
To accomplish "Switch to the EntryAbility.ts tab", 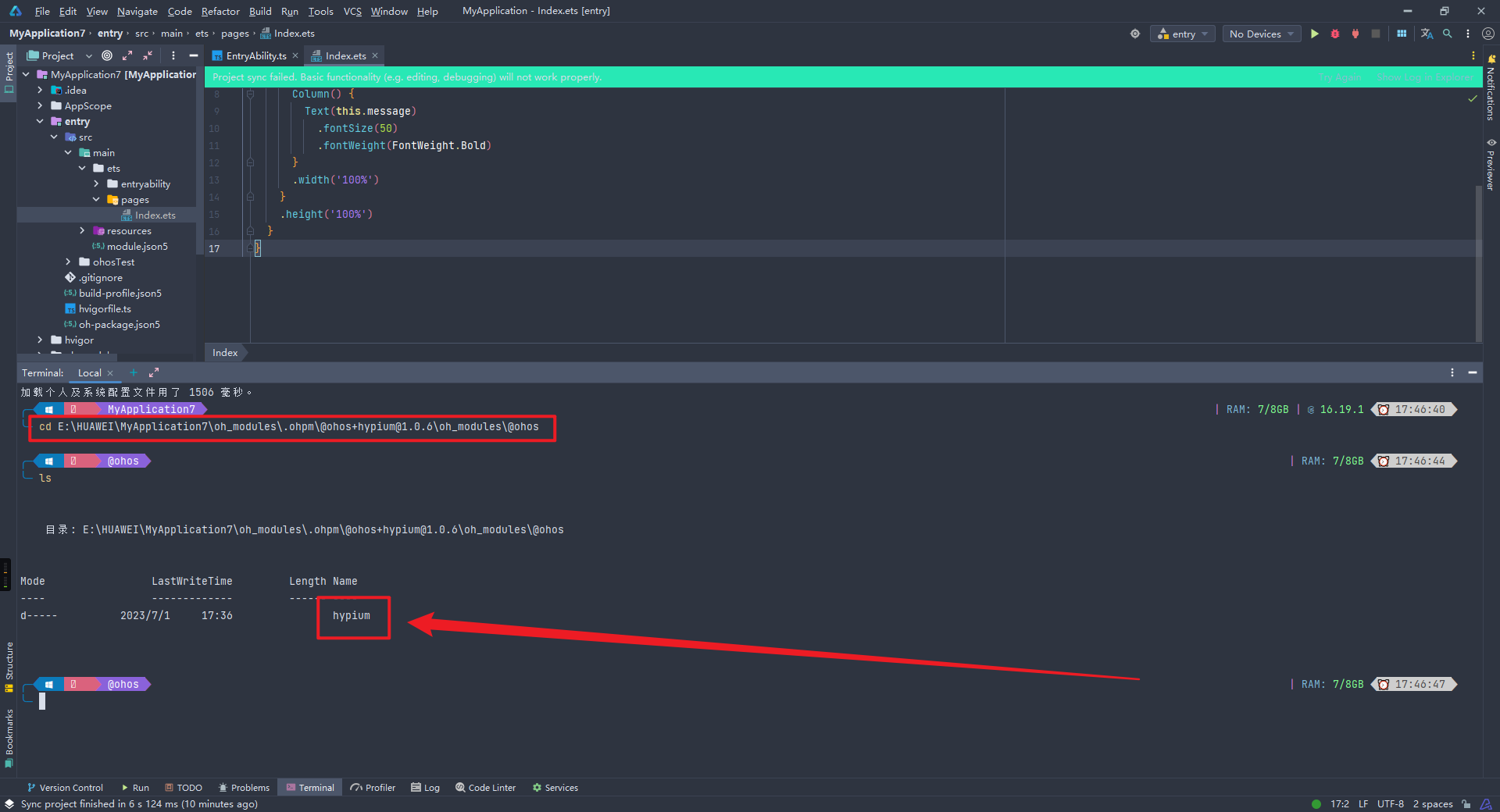I will pyautogui.click(x=255, y=55).
